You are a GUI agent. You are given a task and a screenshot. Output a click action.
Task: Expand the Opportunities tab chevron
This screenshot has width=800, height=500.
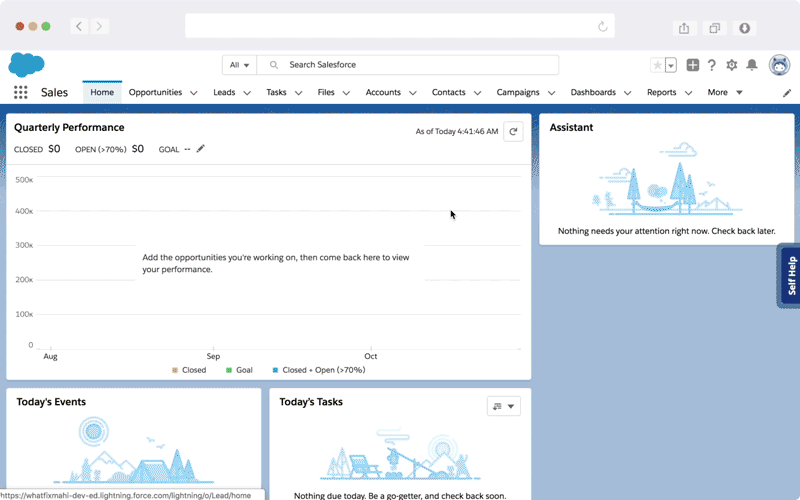pyautogui.click(x=194, y=93)
